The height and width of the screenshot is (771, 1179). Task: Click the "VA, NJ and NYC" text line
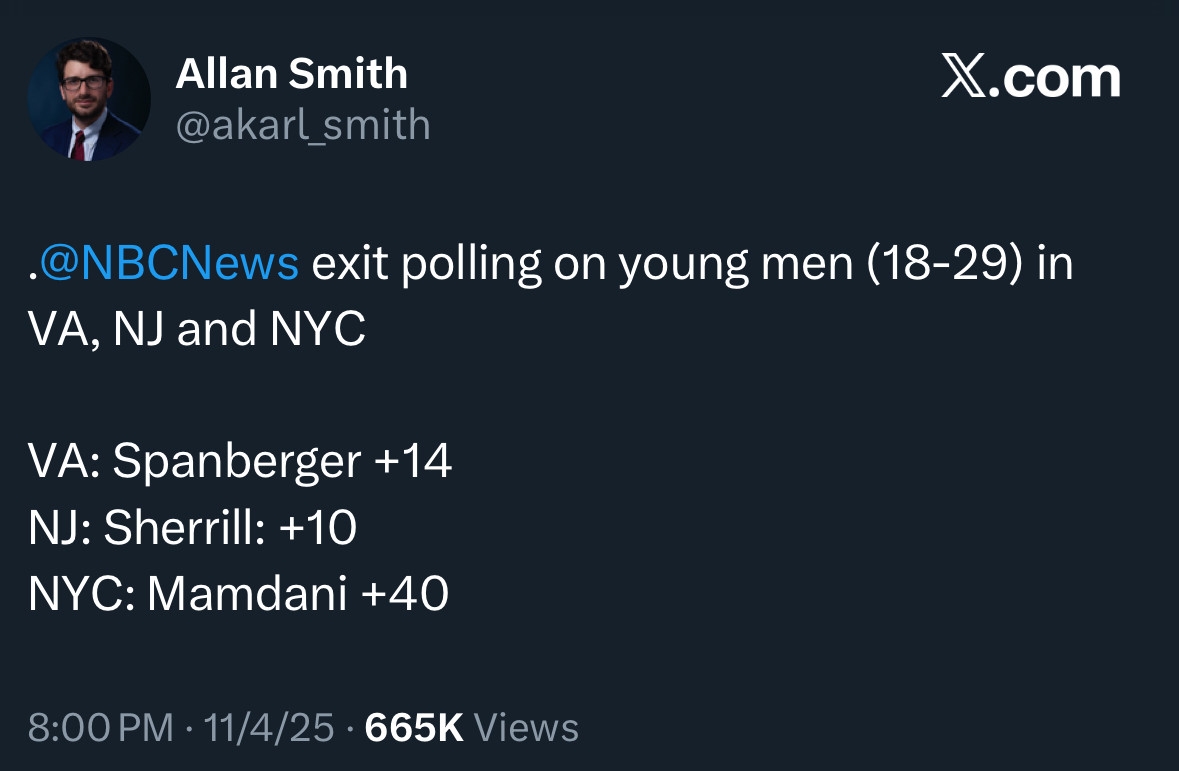pyautogui.click(x=196, y=331)
